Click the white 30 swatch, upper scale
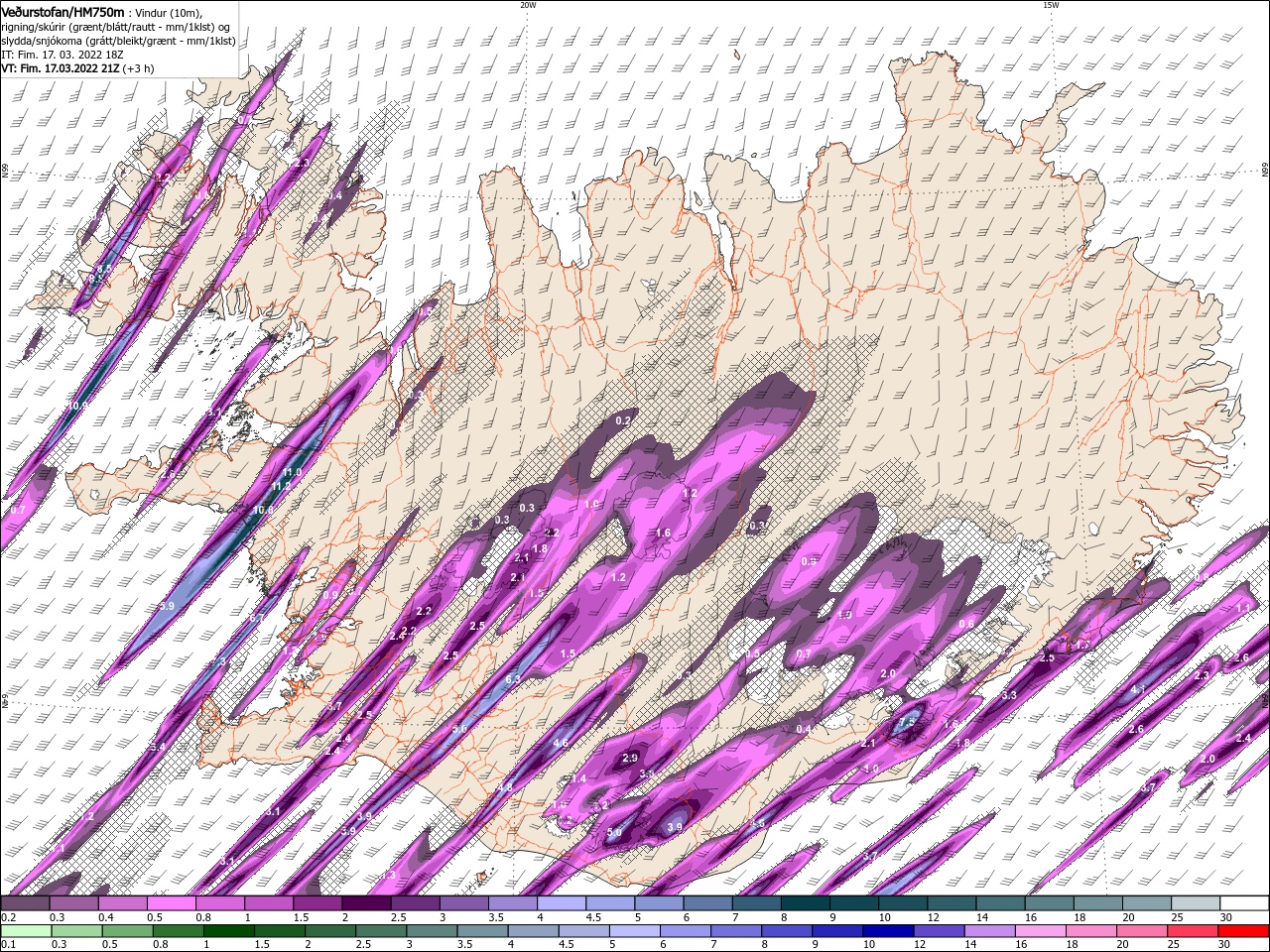This screenshot has height=952, width=1270. tap(1243, 903)
